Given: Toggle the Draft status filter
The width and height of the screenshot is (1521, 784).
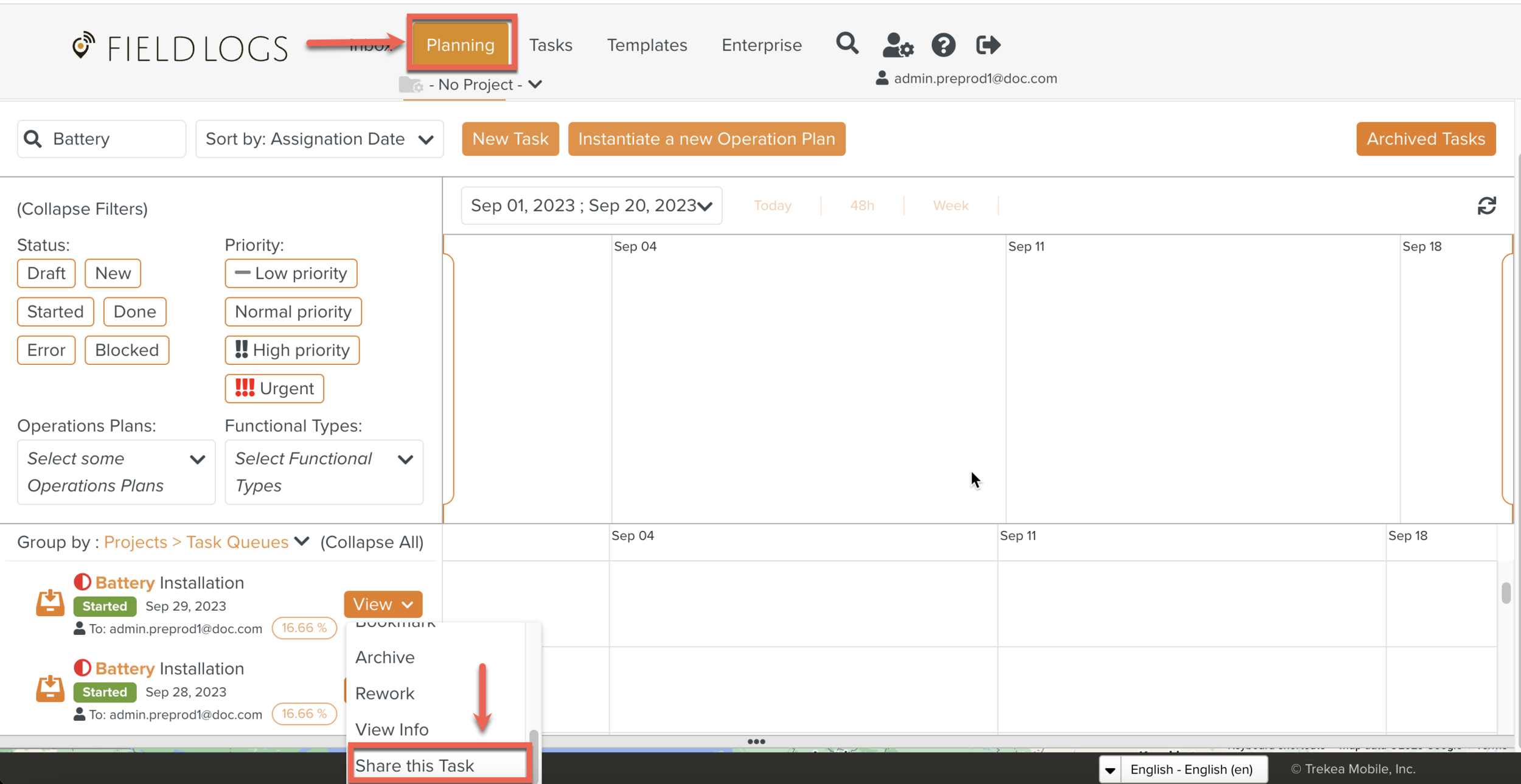Looking at the screenshot, I should pyautogui.click(x=46, y=273).
